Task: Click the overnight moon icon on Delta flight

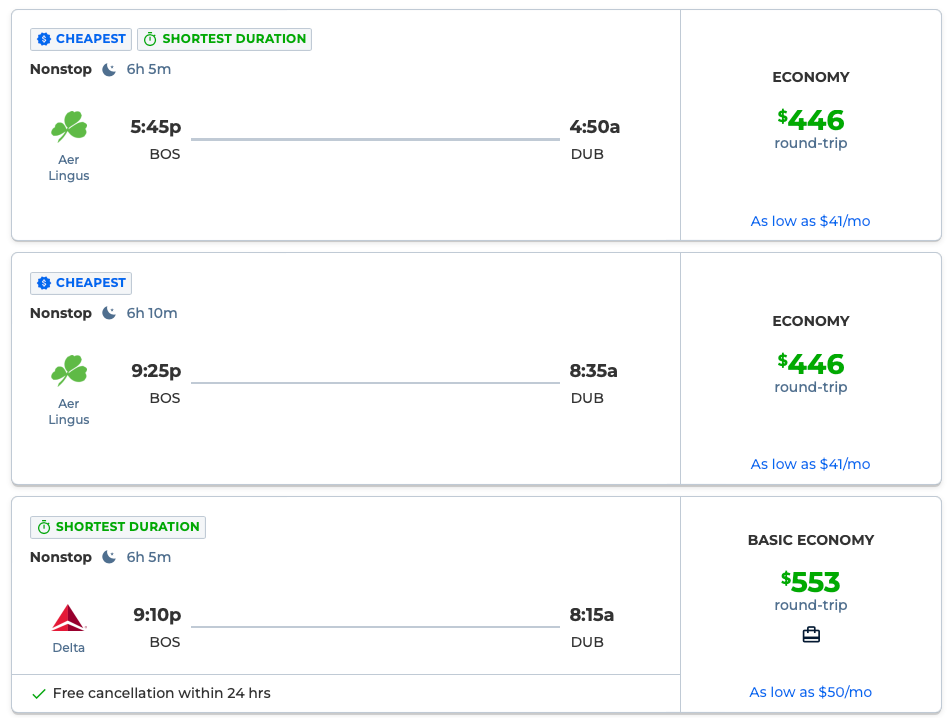Action: pos(110,557)
